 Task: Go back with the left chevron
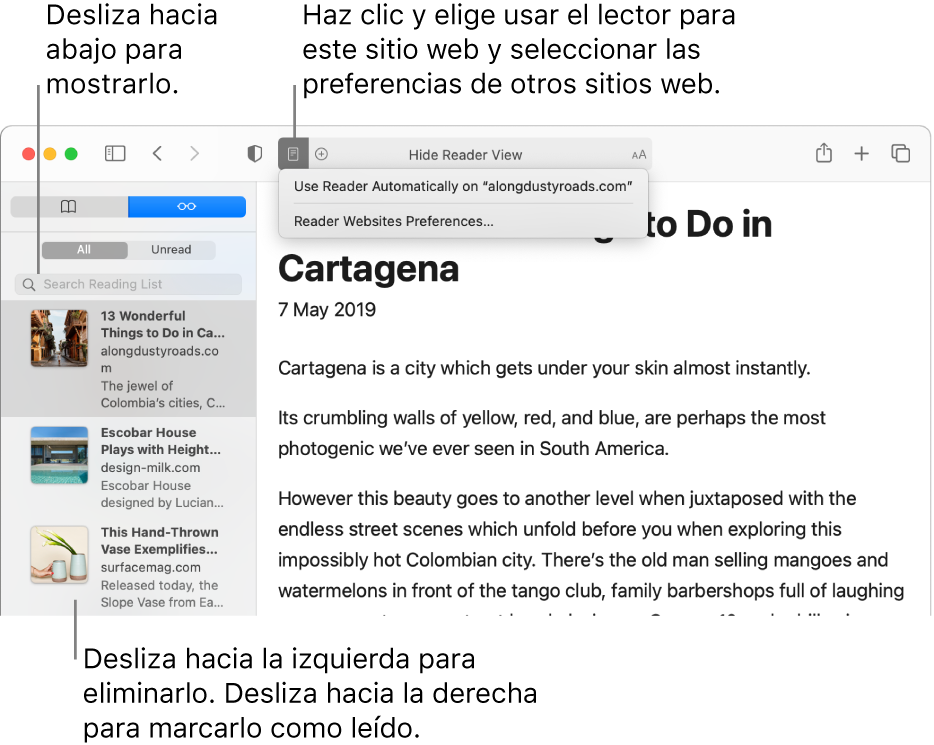[157, 154]
